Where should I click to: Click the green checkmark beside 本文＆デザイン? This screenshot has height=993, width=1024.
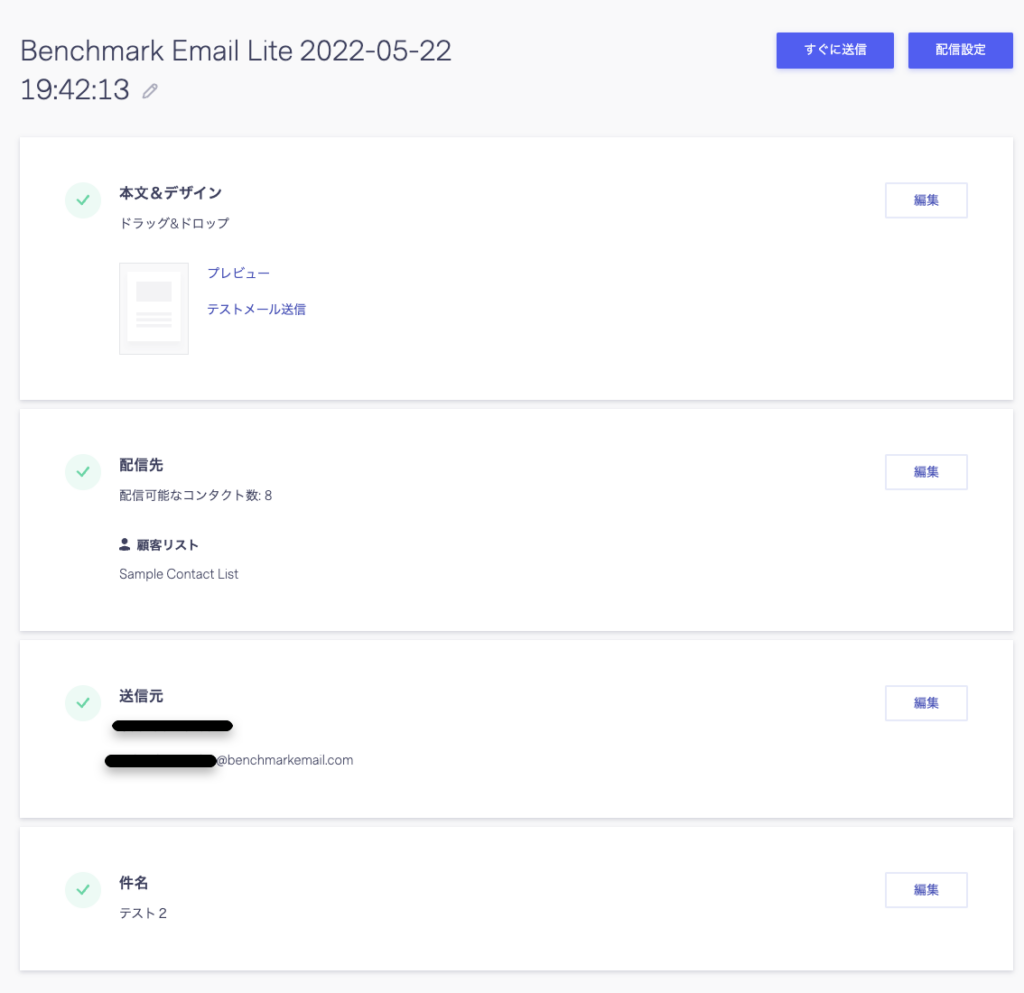(x=83, y=200)
